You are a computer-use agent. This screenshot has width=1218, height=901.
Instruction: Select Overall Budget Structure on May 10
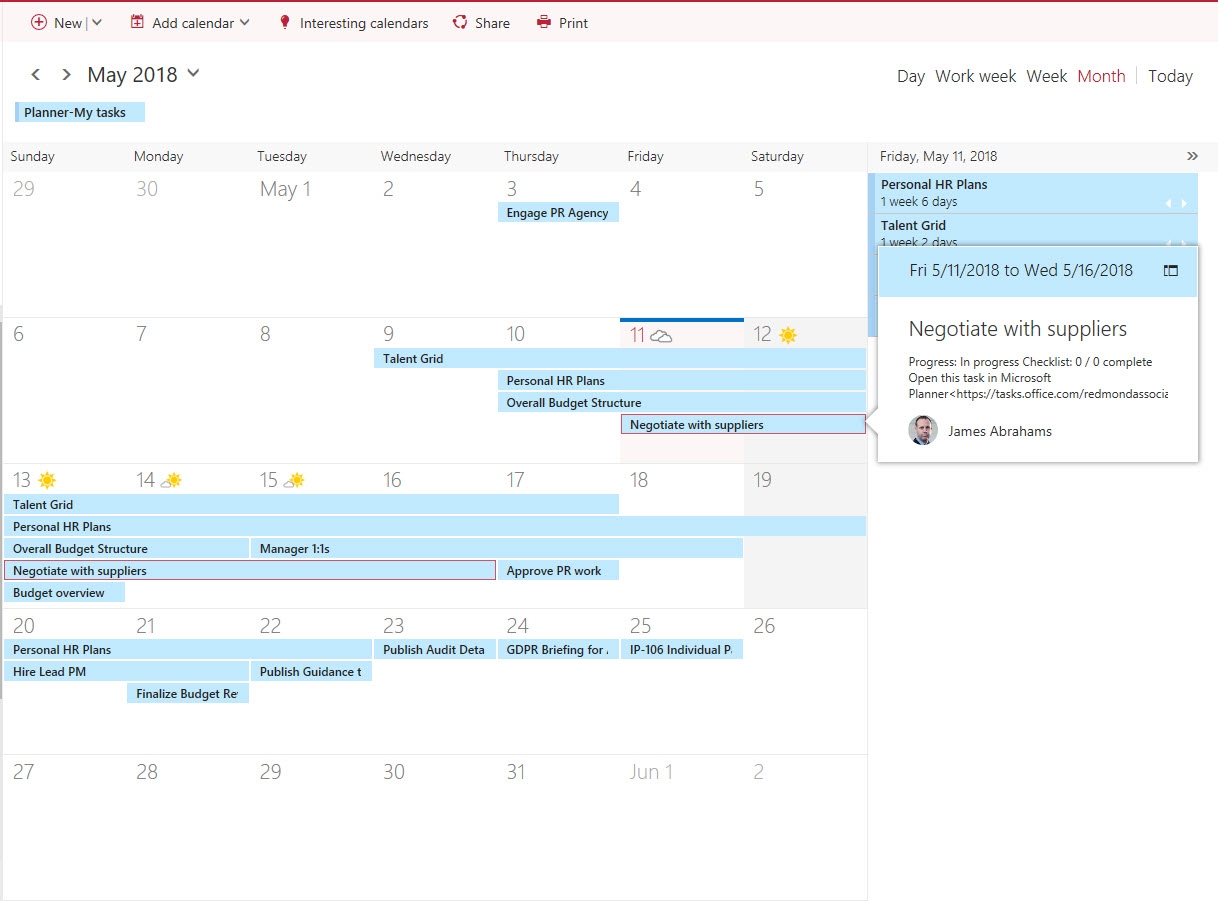coord(682,402)
